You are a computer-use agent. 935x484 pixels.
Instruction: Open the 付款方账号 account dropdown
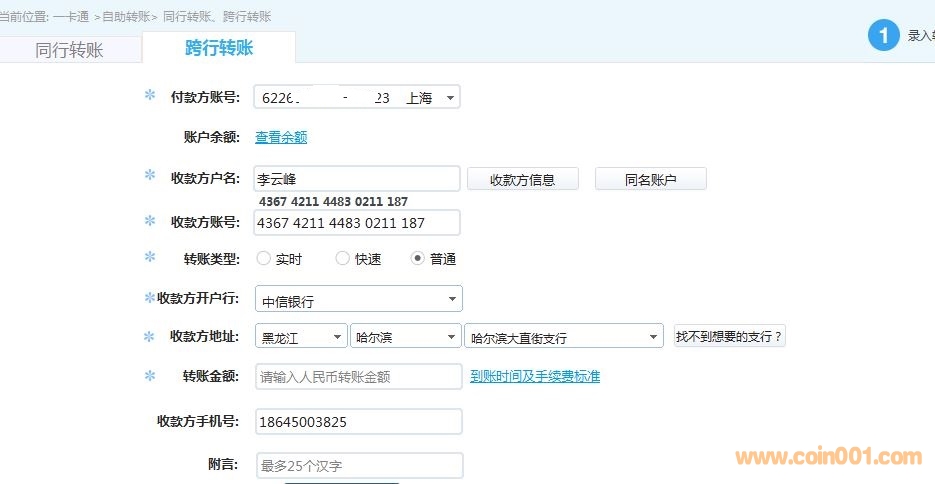pos(357,97)
